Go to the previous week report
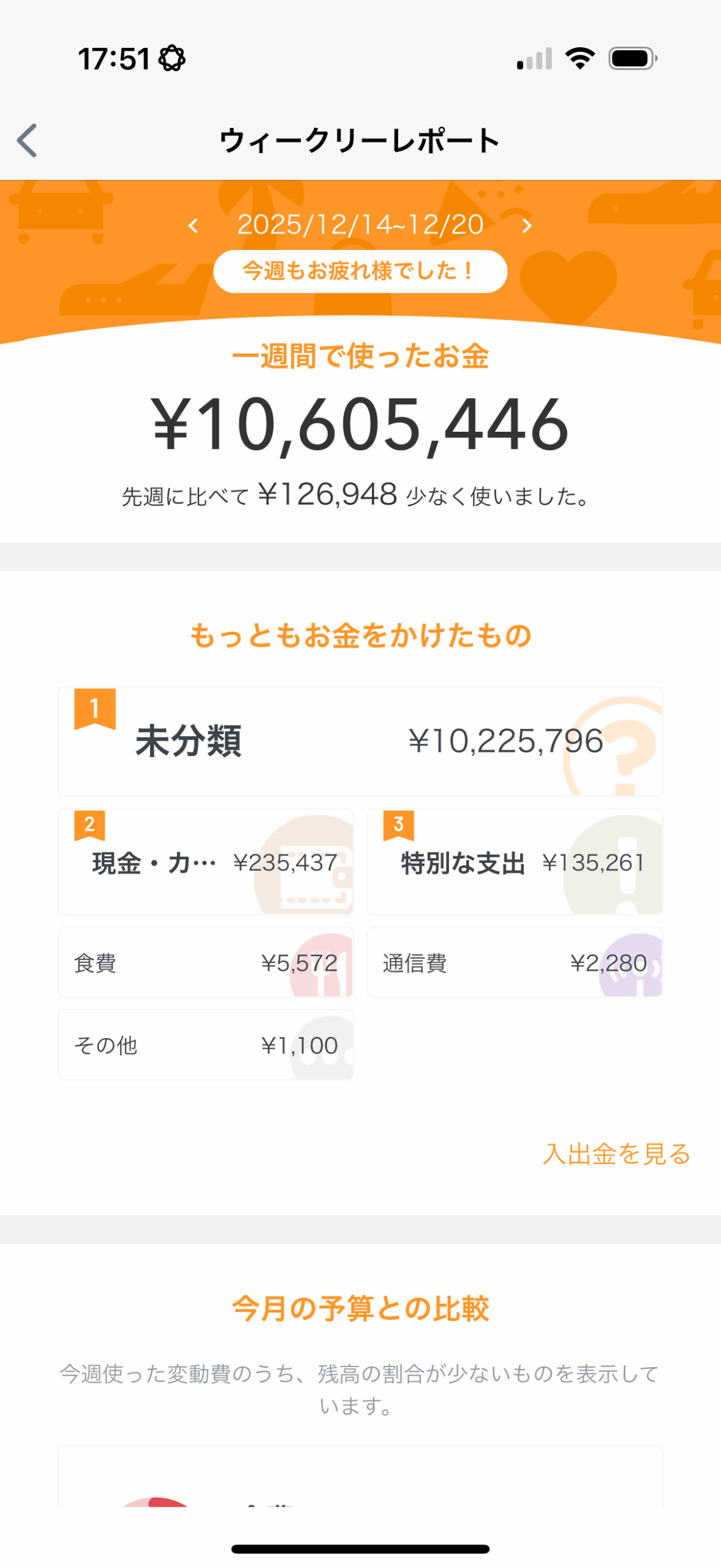Screen dimensions: 721x1568 click(193, 226)
